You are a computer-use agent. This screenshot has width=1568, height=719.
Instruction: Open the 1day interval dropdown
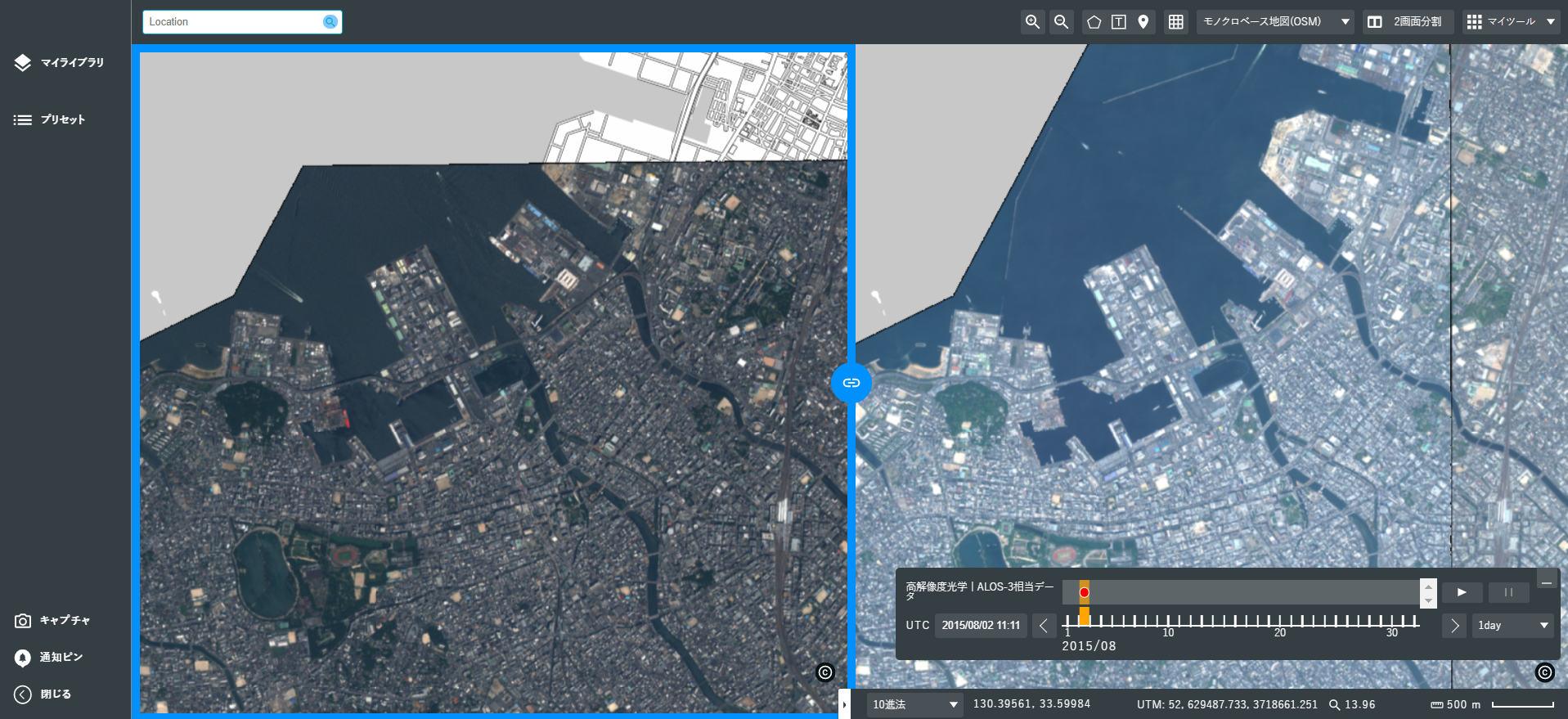pos(1512,626)
